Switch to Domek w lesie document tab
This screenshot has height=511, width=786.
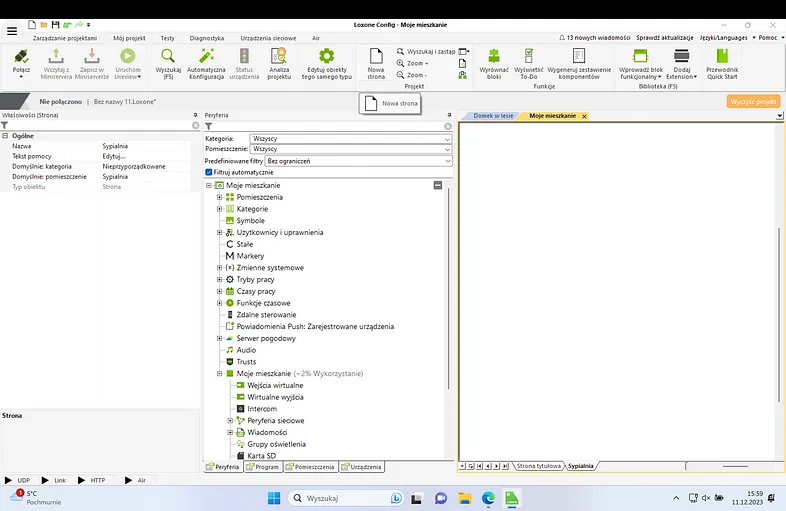493,116
